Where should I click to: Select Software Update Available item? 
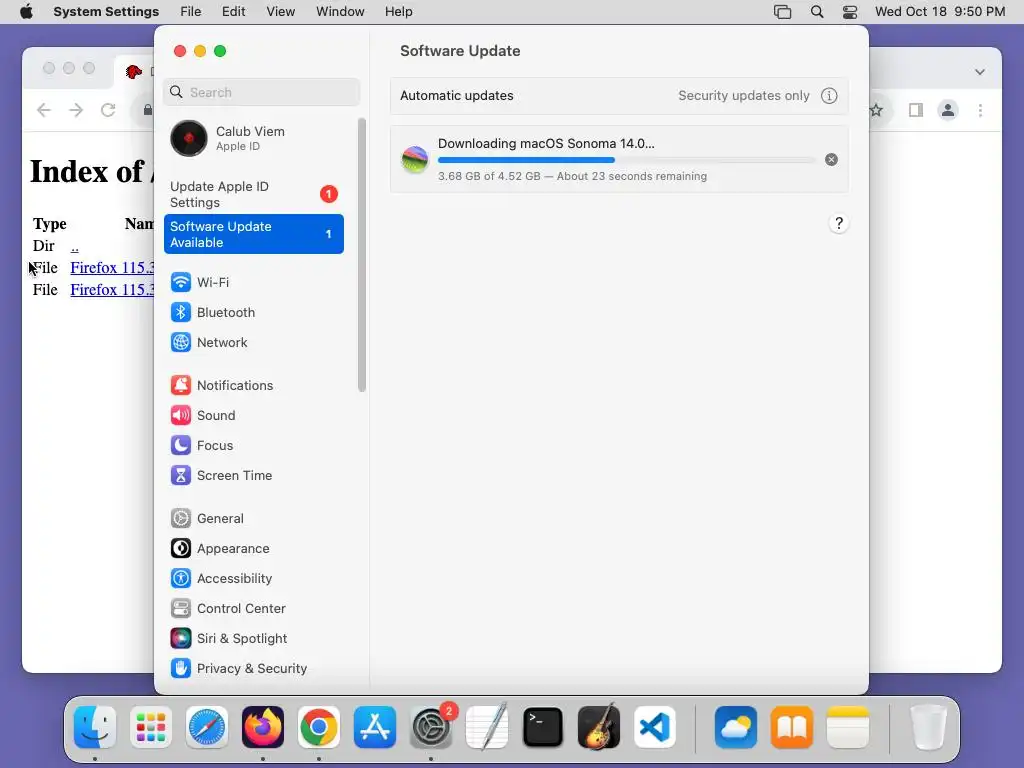pyautogui.click(x=253, y=234)
